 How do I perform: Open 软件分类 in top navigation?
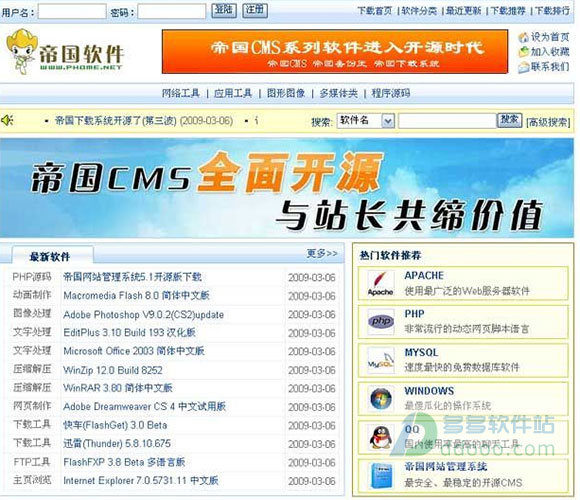419,11
